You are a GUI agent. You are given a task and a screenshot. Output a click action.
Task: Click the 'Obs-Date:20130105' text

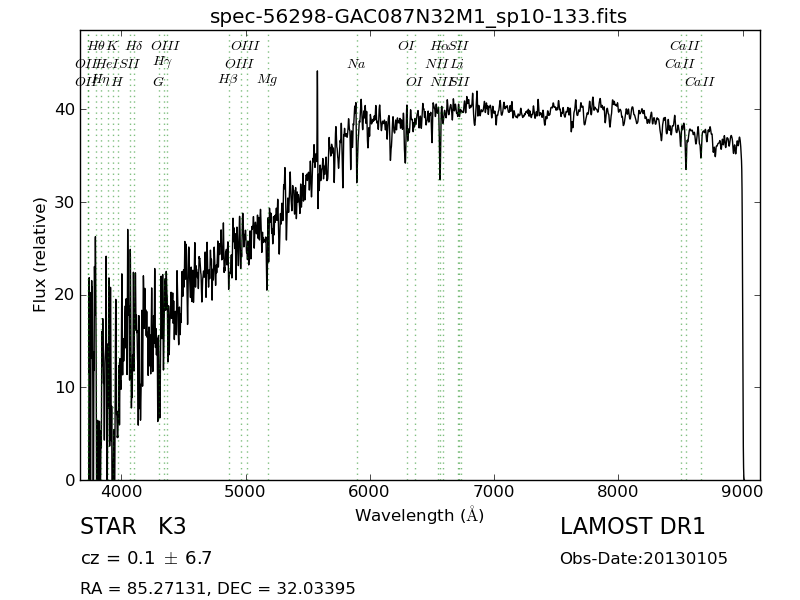coord(644,559)
